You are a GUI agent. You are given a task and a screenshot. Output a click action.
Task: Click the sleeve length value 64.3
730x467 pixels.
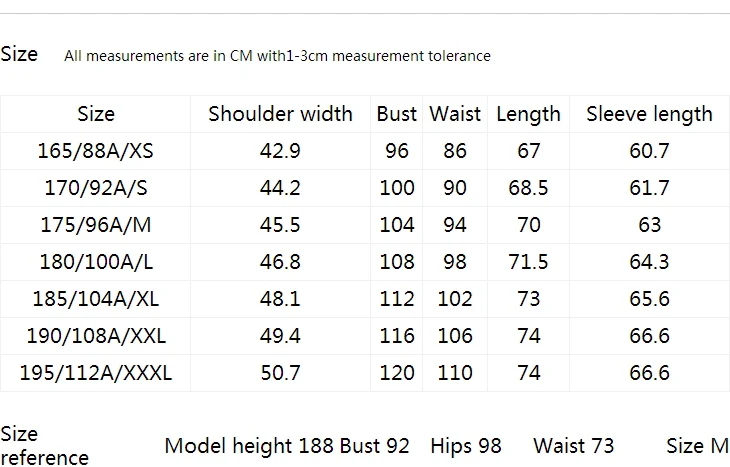pos(649,262)
